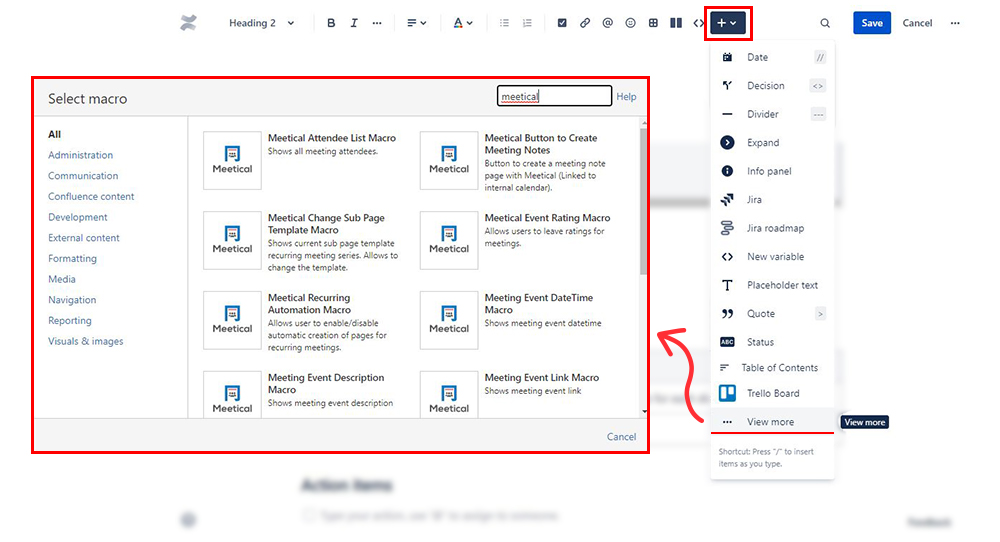Choose Status from the insert menu
This screenshot has width=1000, height=542.
[x=772, y=342]
